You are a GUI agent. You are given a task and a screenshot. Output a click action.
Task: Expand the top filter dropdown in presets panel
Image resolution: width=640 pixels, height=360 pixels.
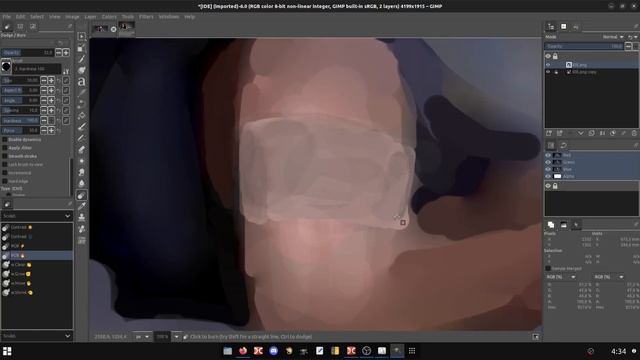click(37, 216)
